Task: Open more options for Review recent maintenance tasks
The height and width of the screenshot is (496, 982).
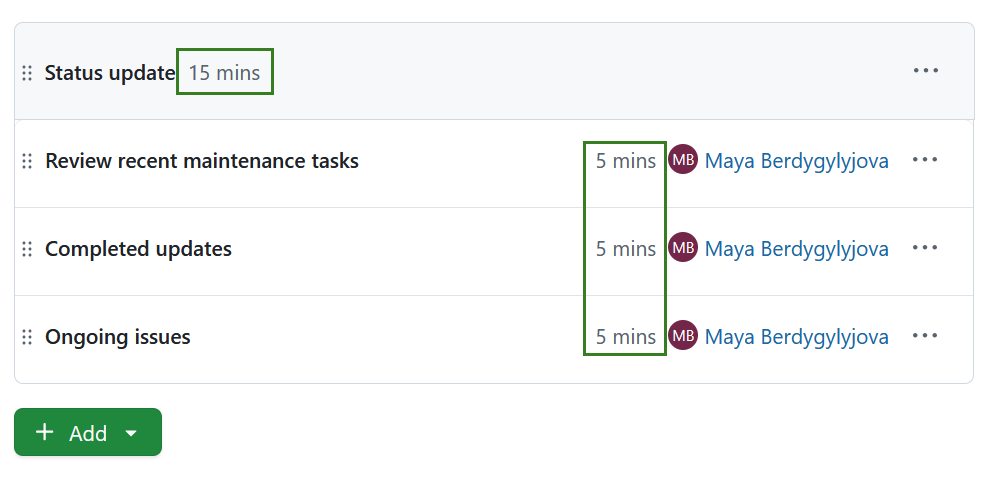Action: coord(925,160)
